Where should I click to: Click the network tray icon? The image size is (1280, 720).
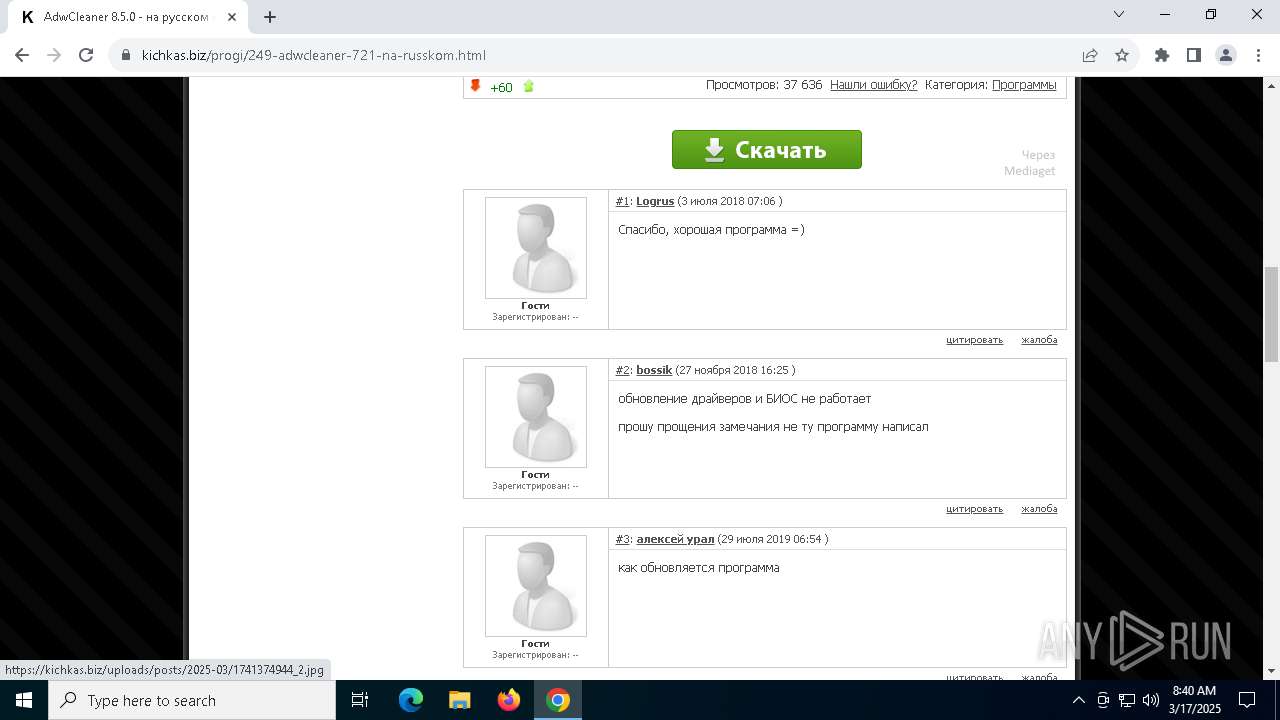(1127, 700)
